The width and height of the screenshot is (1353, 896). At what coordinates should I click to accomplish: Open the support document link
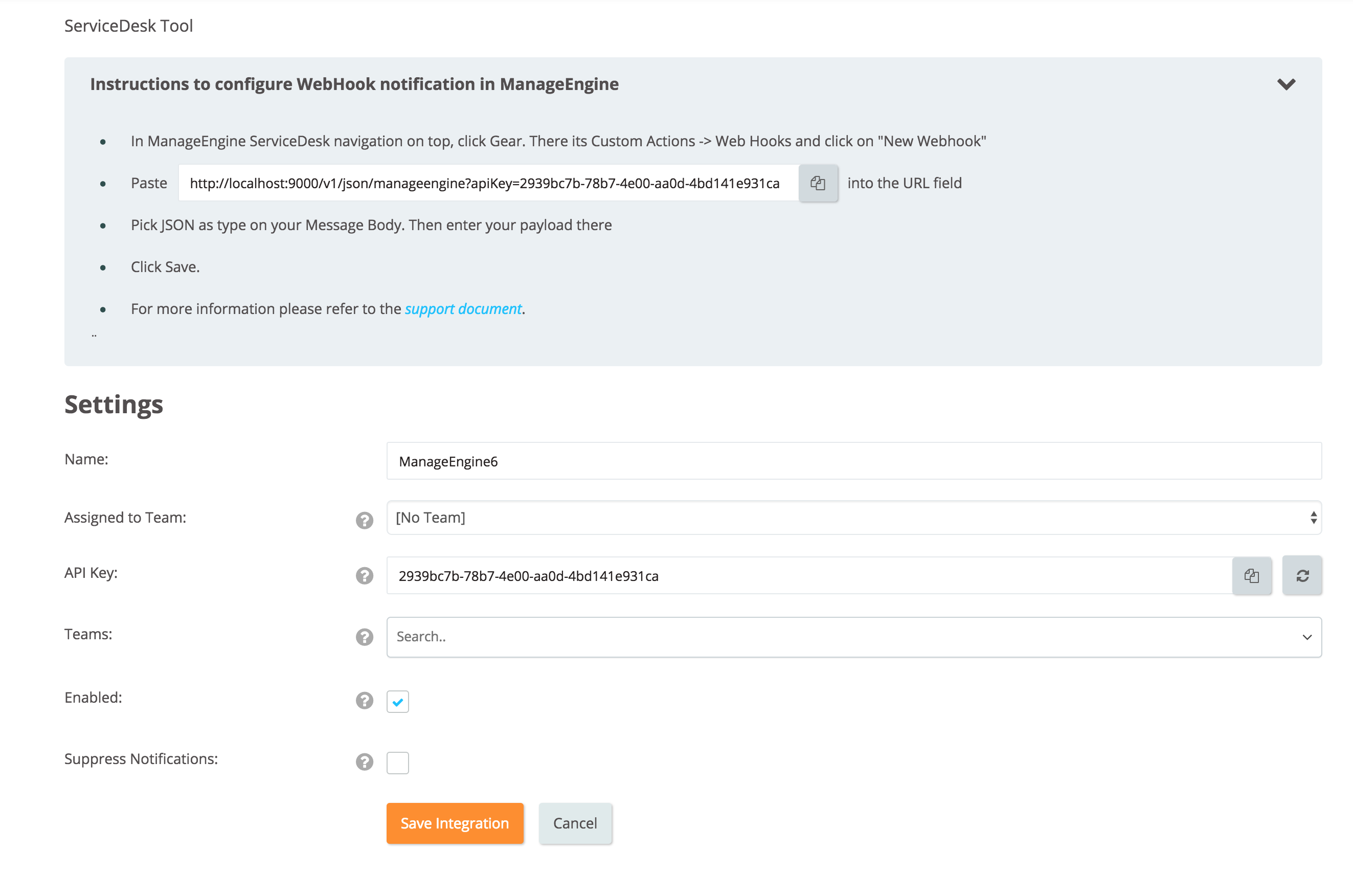(463, 309)
